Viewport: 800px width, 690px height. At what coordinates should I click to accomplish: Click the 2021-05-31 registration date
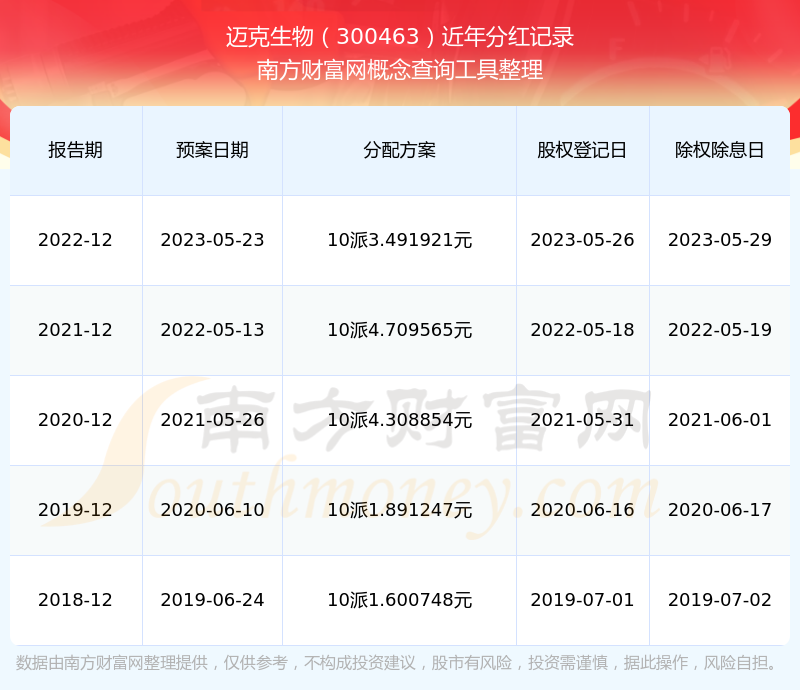point(582,420)
